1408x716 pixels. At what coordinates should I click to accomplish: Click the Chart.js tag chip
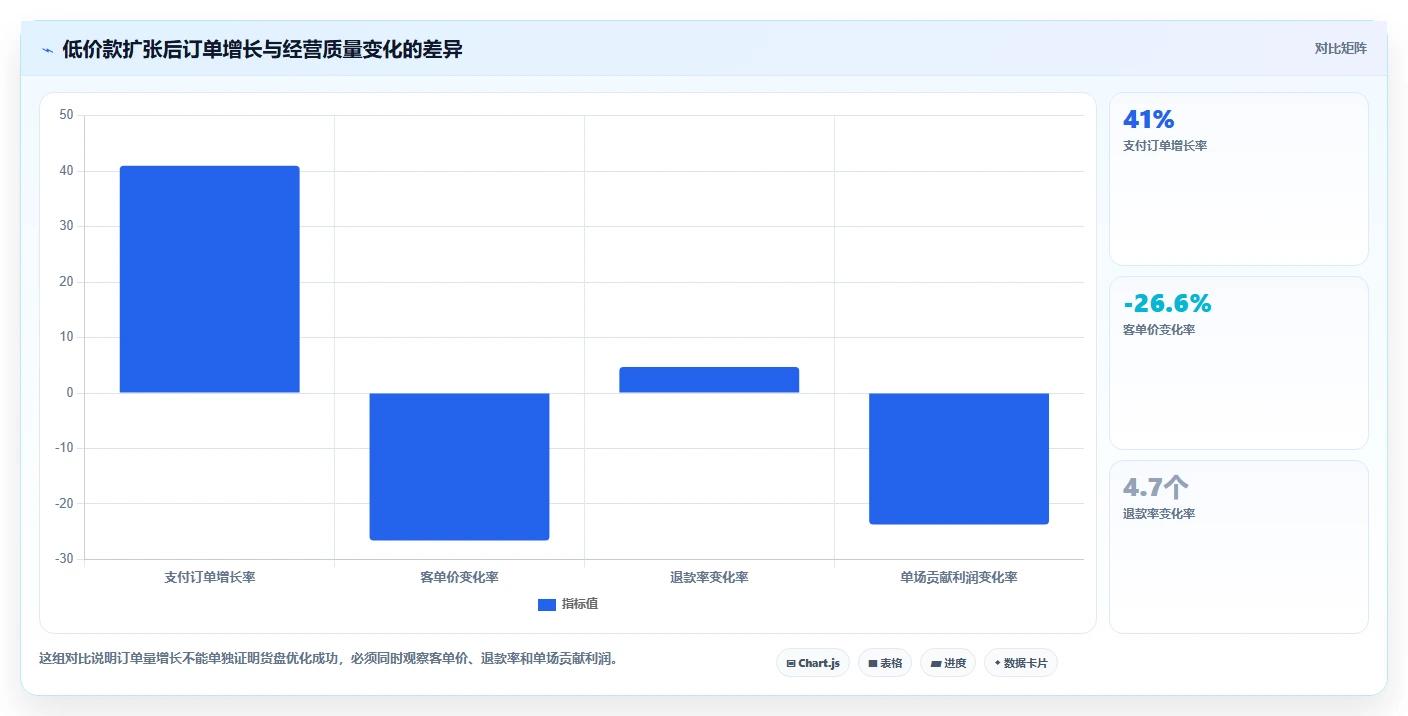pyautogui.click(x=813, y=663)
